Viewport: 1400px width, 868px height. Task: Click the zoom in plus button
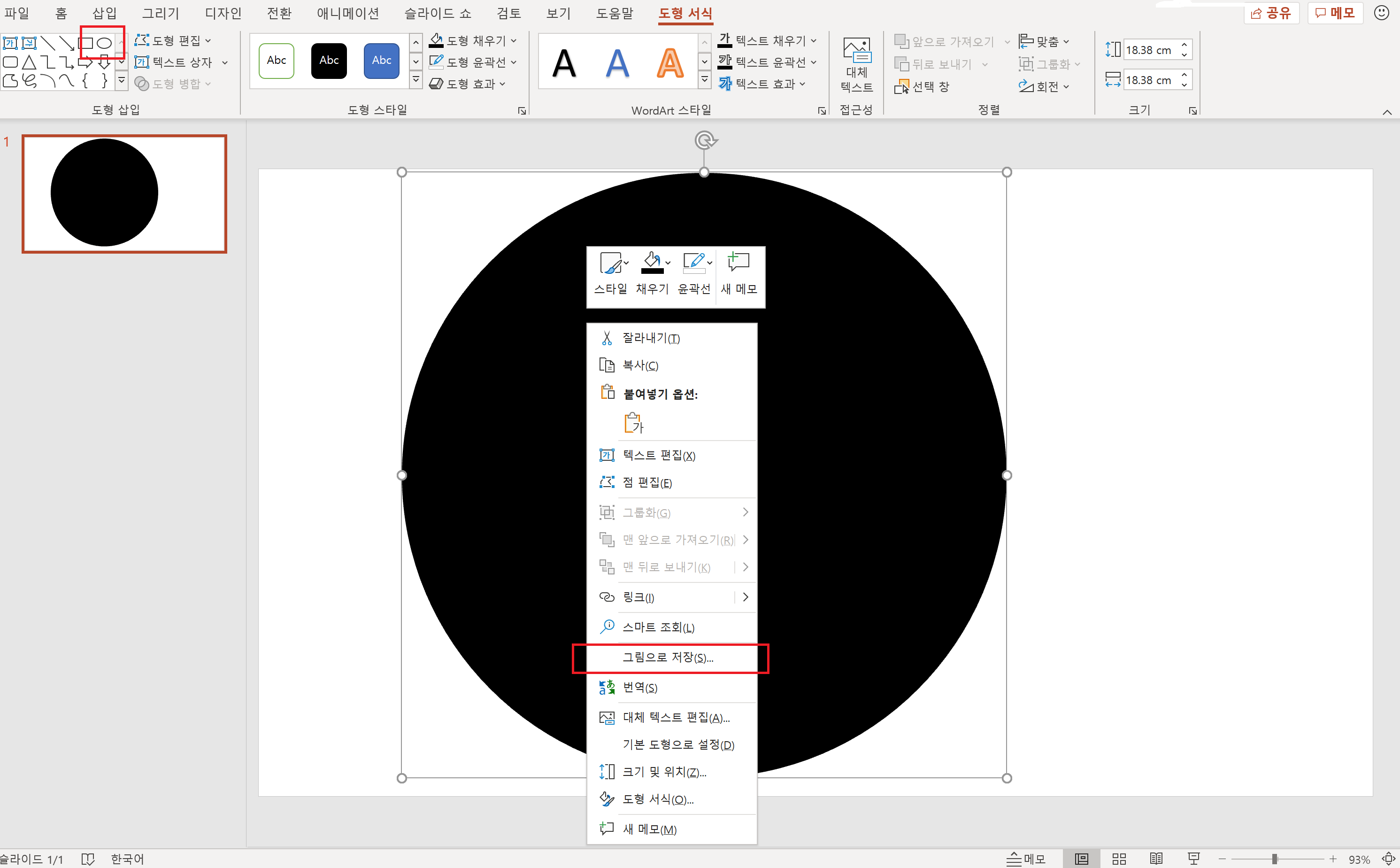(x=1333, y=859)
